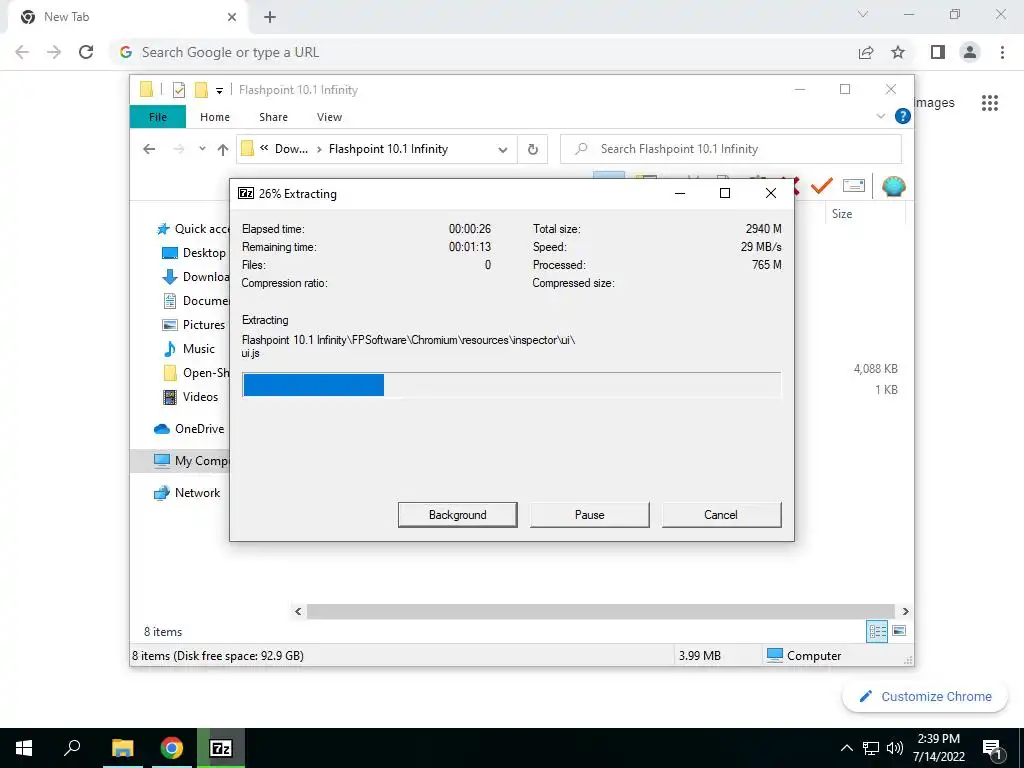Viewport: 1024px width, 768px height.
Task: Expand the Explorer ribbon chevron
Action: pyautogui.click(x=880, y=116)
